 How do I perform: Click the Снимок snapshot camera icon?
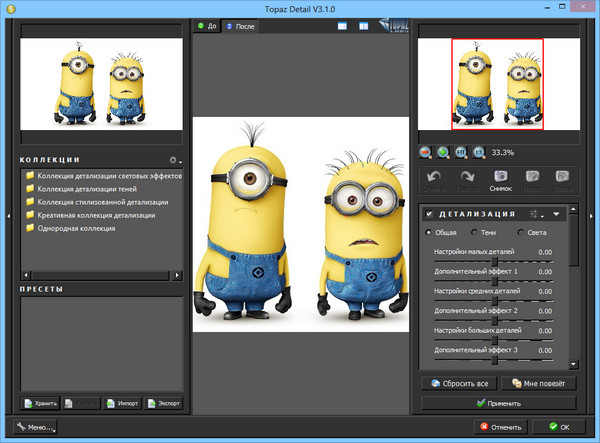click(501, 179)
